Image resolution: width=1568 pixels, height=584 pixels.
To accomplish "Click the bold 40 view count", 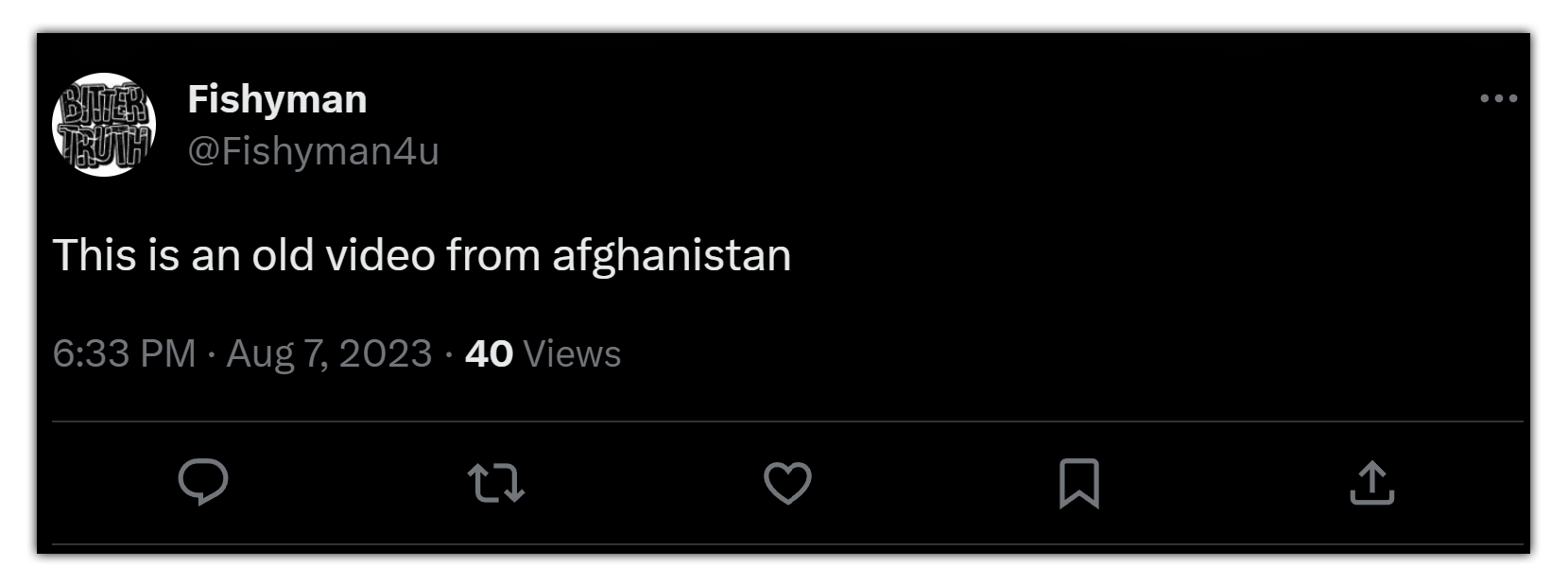I will coord(489,353).
